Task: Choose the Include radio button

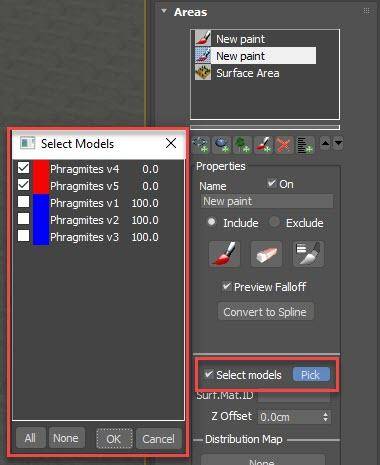Action: [x=211, y=222]
